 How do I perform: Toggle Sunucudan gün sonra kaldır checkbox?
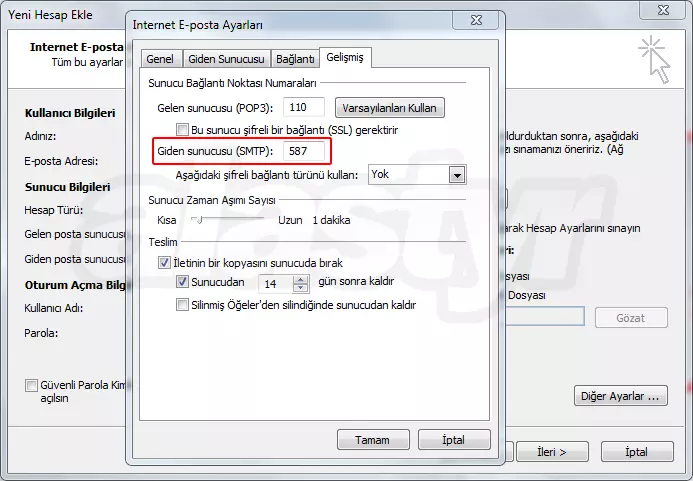coord(182,282)
